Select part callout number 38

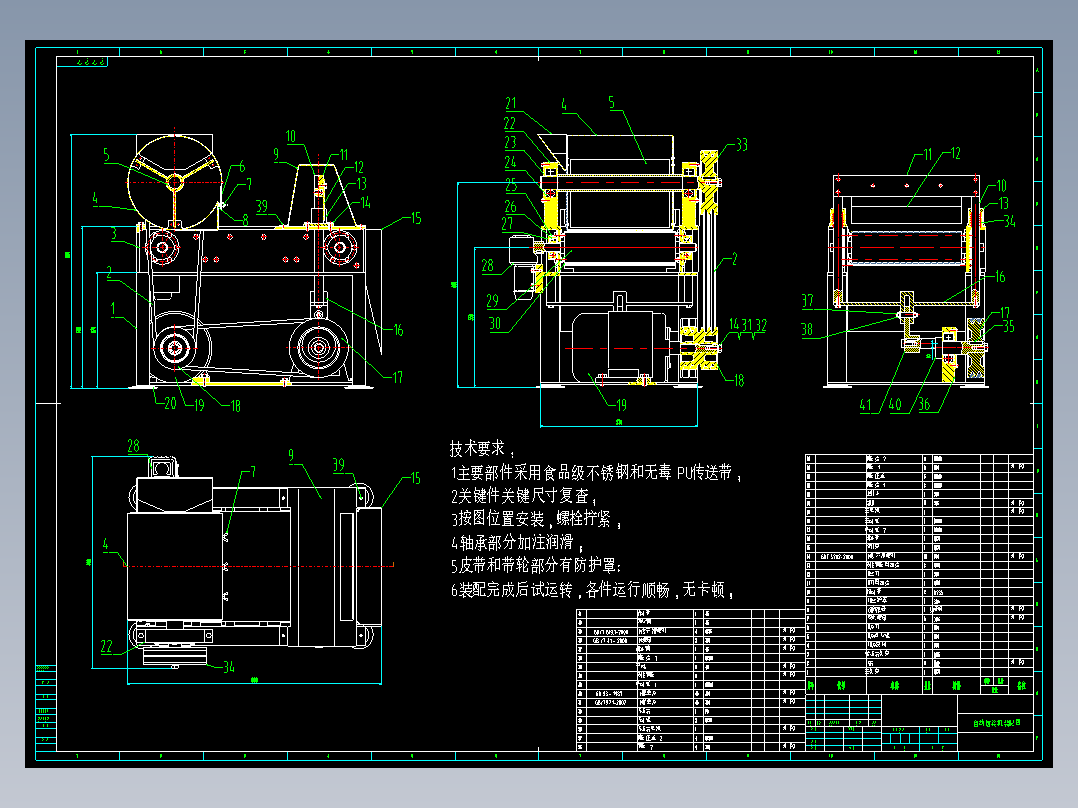click(x=807, y=330)
